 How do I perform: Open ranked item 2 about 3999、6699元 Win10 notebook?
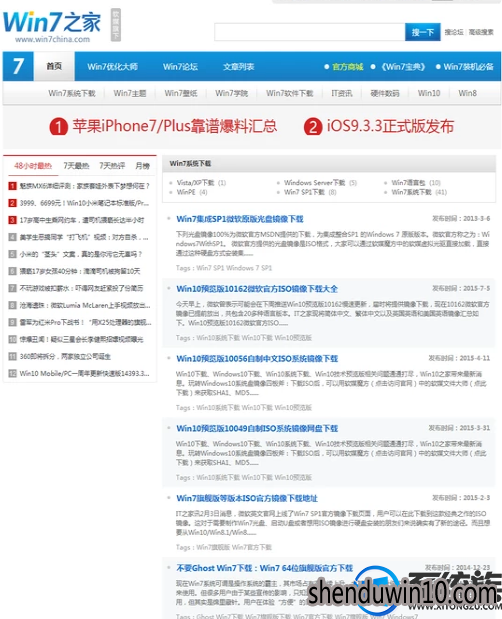pos(84,203)
